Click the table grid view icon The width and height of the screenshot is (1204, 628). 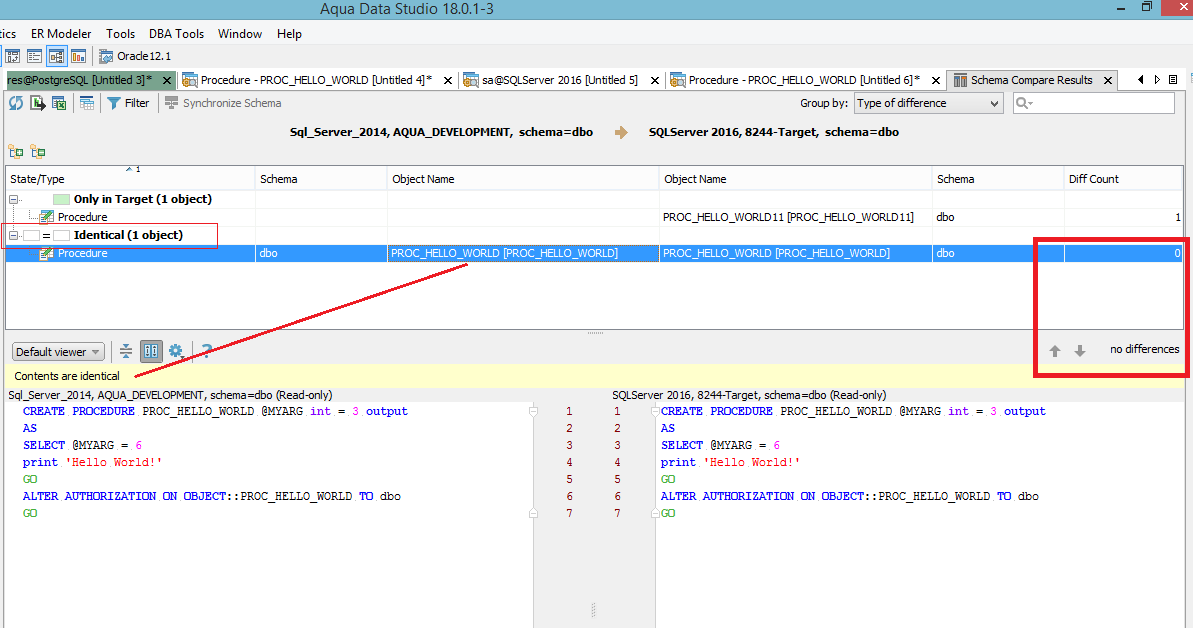pos(87,103)
